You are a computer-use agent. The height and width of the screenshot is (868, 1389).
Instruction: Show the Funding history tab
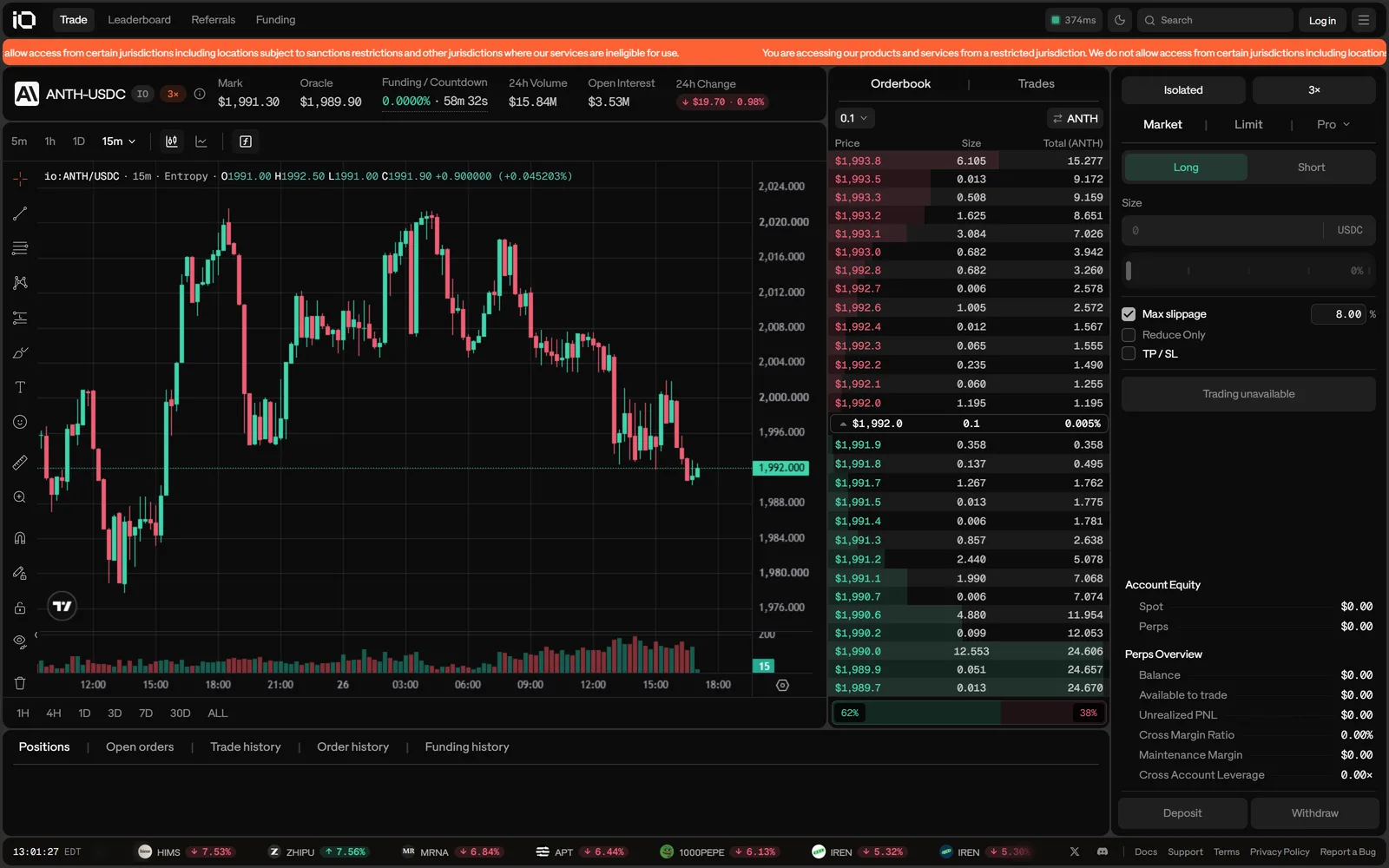tap(467, 747)
